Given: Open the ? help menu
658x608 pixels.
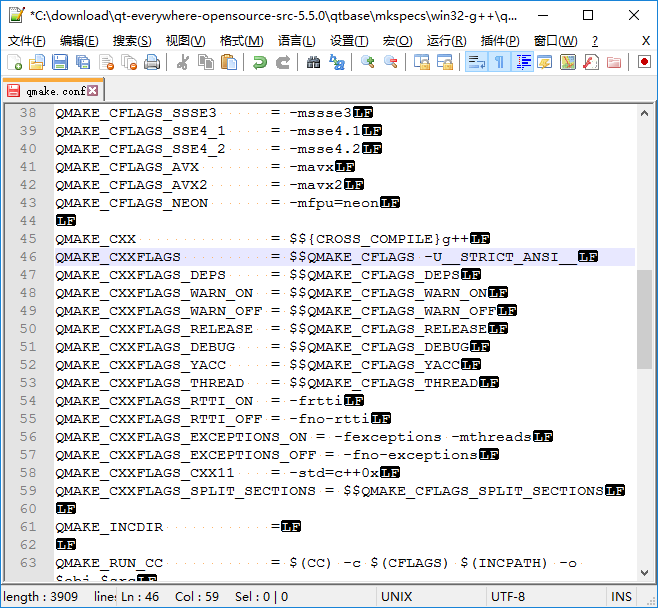Looking at the screenshot, I should 595,41.
